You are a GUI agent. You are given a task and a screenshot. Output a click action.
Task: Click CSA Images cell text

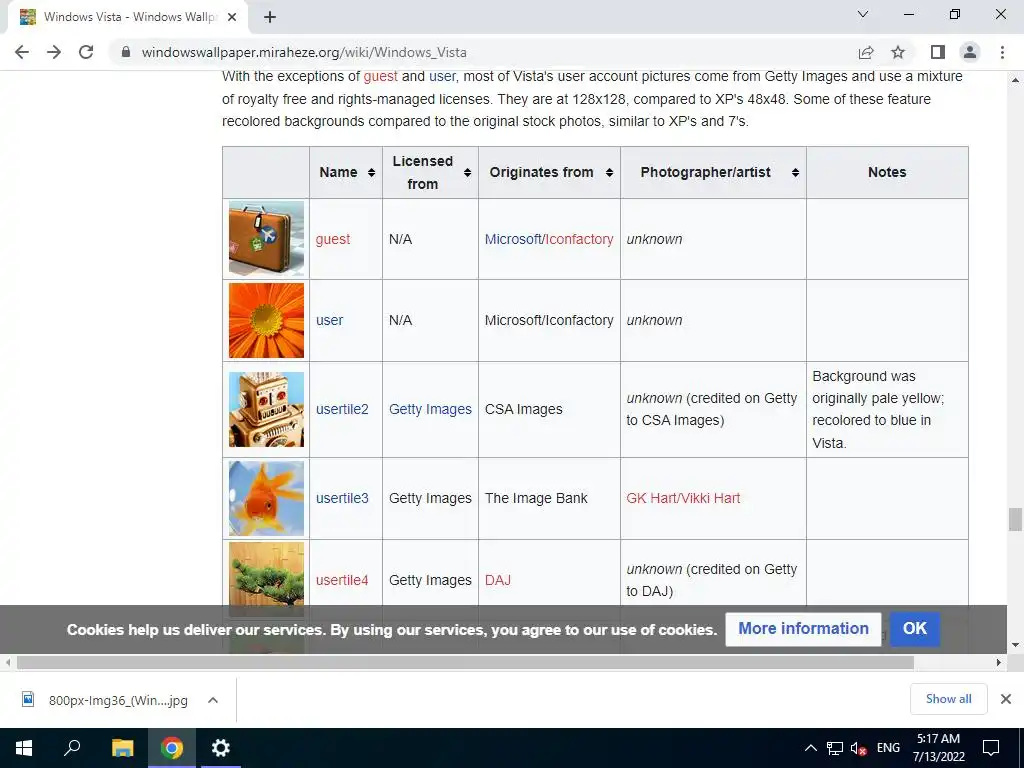click(x=523, y=409)
